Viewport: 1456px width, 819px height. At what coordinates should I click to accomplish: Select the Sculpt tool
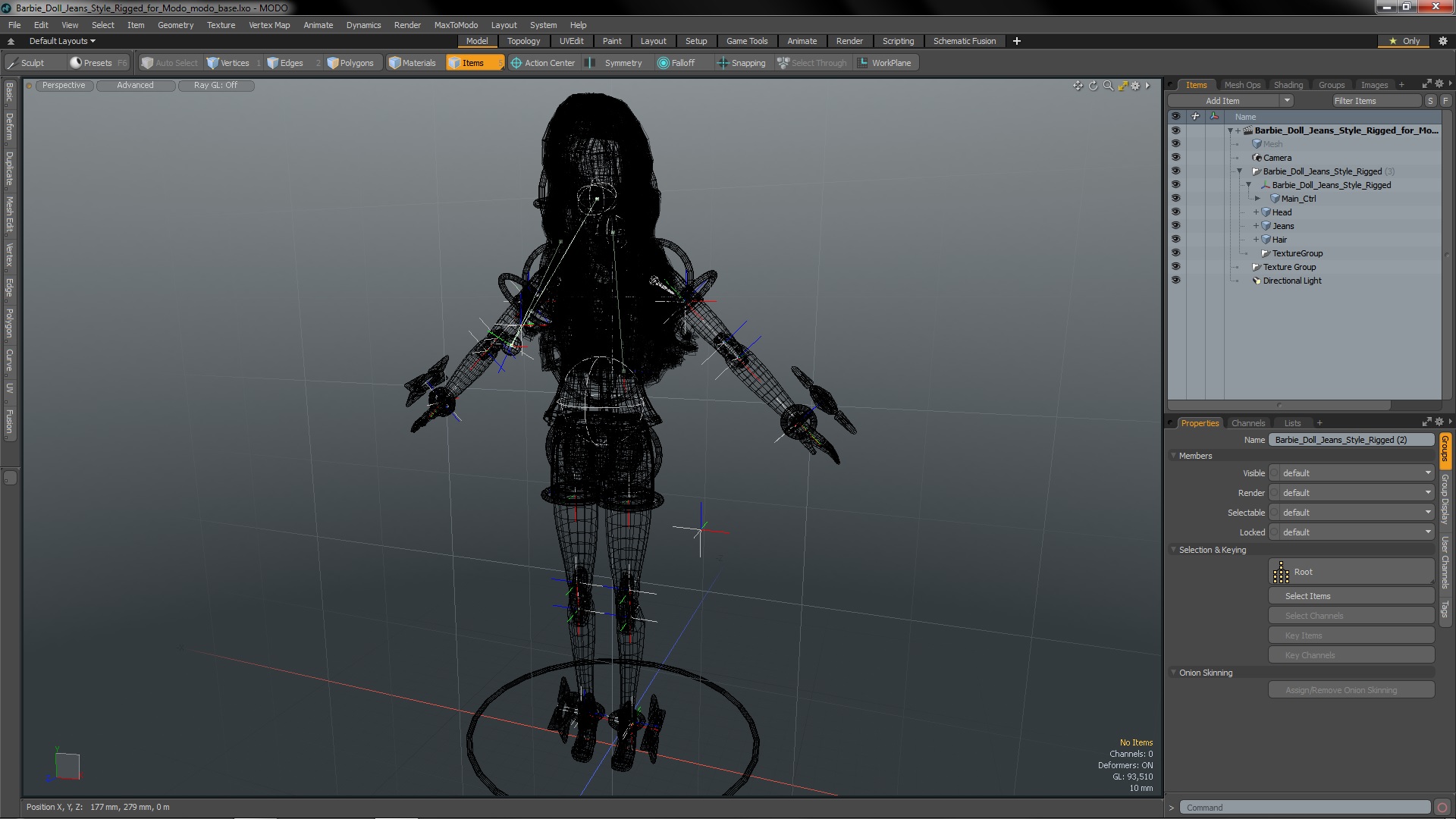click(27, 63)
